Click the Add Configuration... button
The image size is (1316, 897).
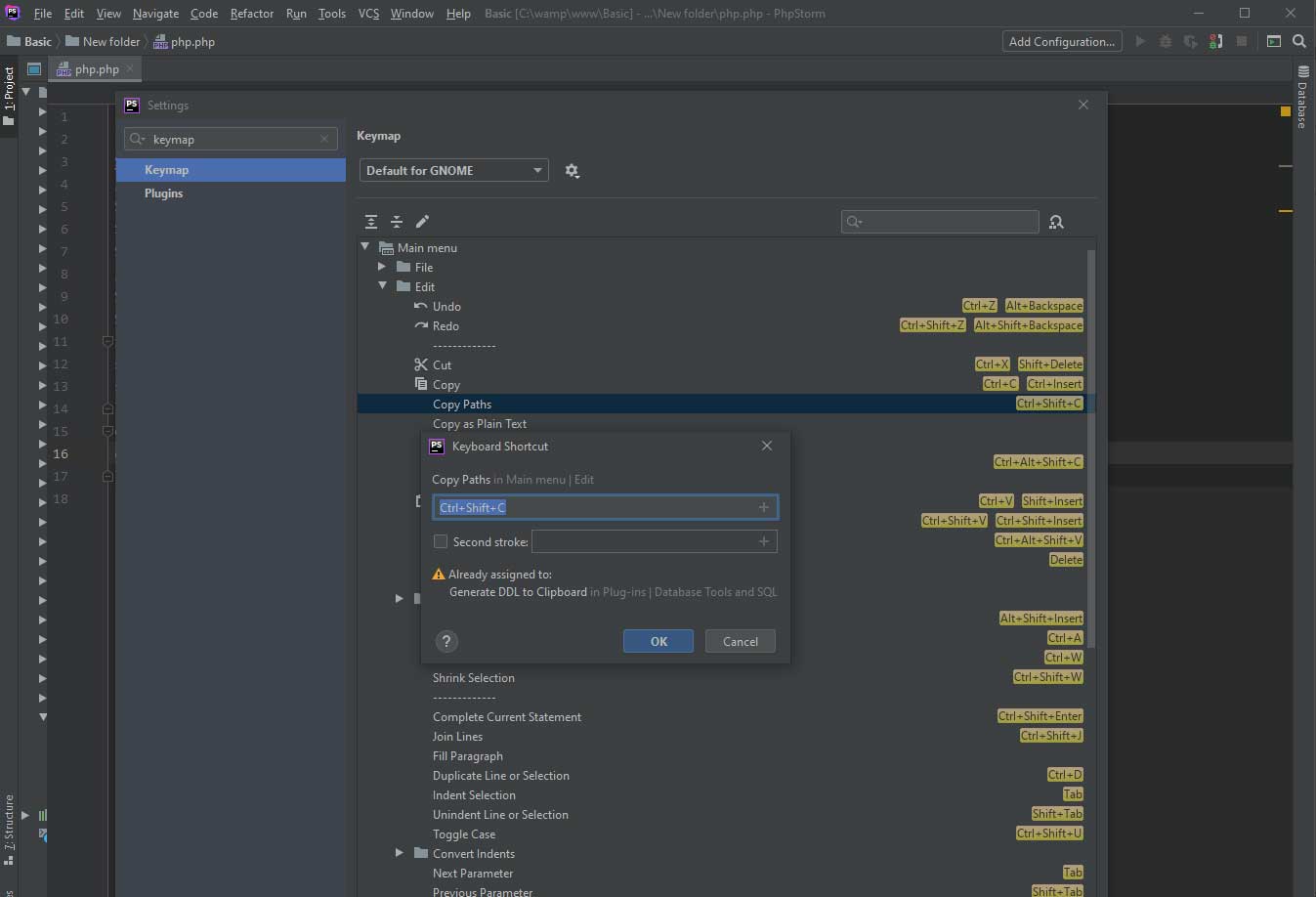(1062, 41)
